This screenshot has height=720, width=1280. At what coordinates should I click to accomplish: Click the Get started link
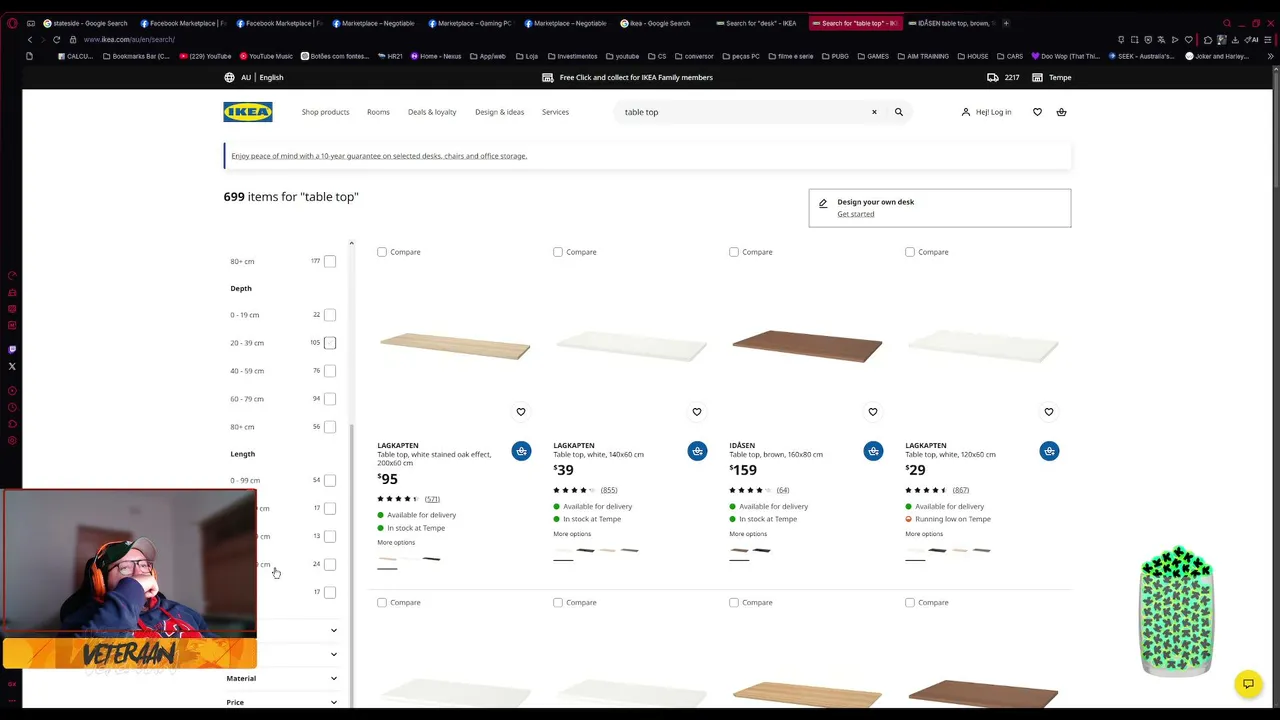[x=856, y=214]
